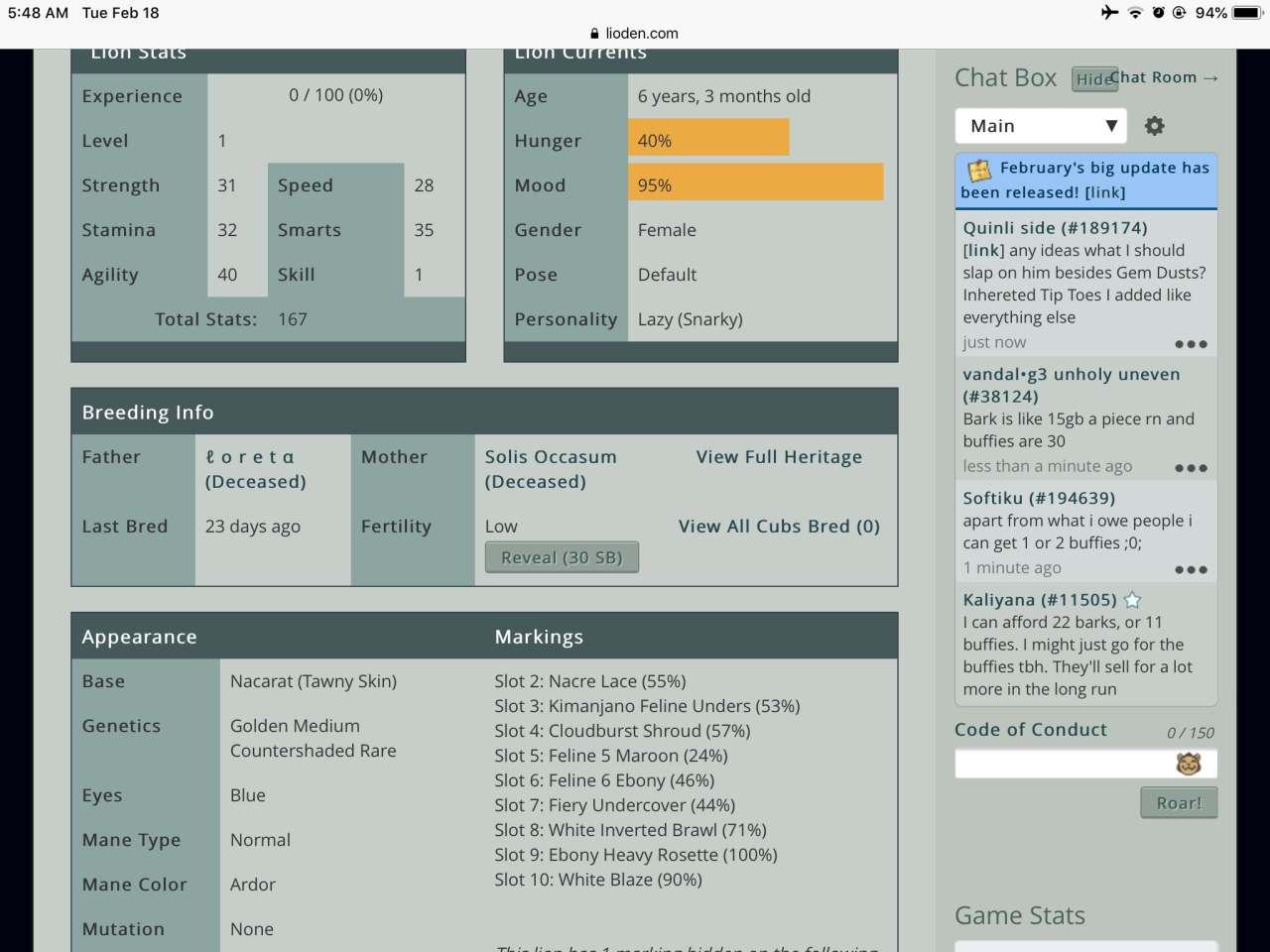The image size is (1270, 952).
Task: Open father ℓ o r e t α profile link
Action: click(x=250, y=457)
